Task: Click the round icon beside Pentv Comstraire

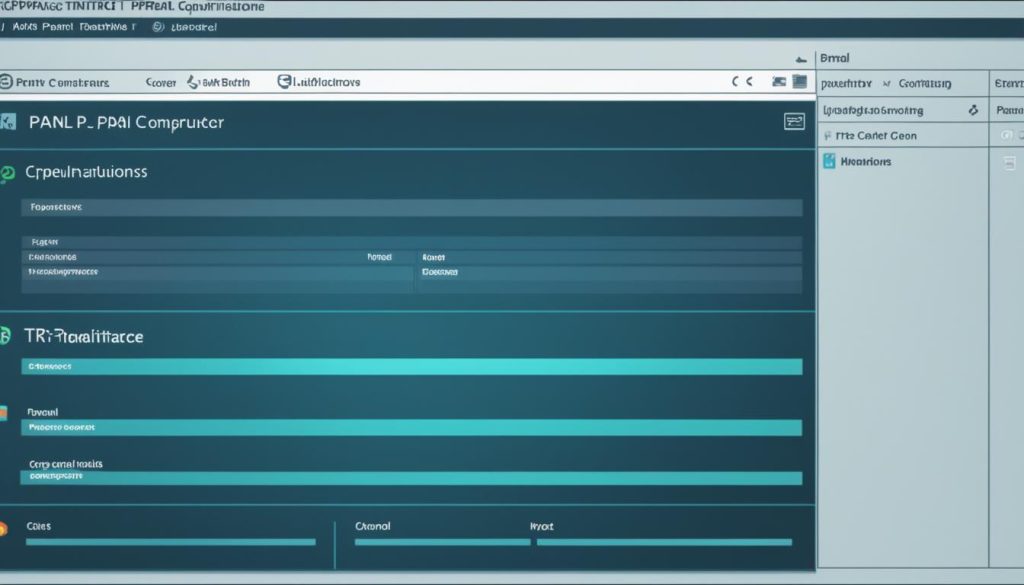Action: point(6,82)
